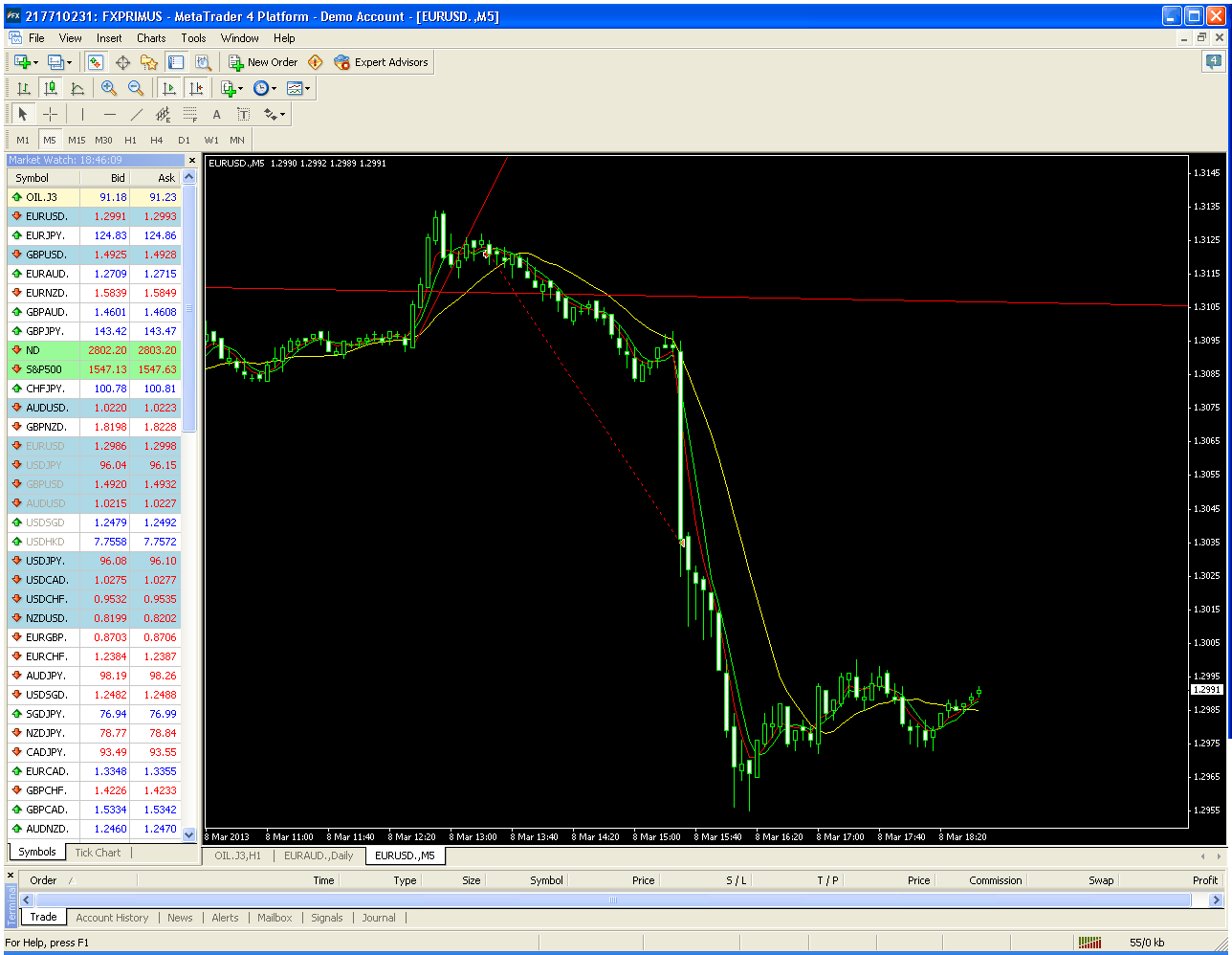Switch timeframe to H4
Image resolution: width=1232 pixels, height=955 pixels.
(157, 140)
